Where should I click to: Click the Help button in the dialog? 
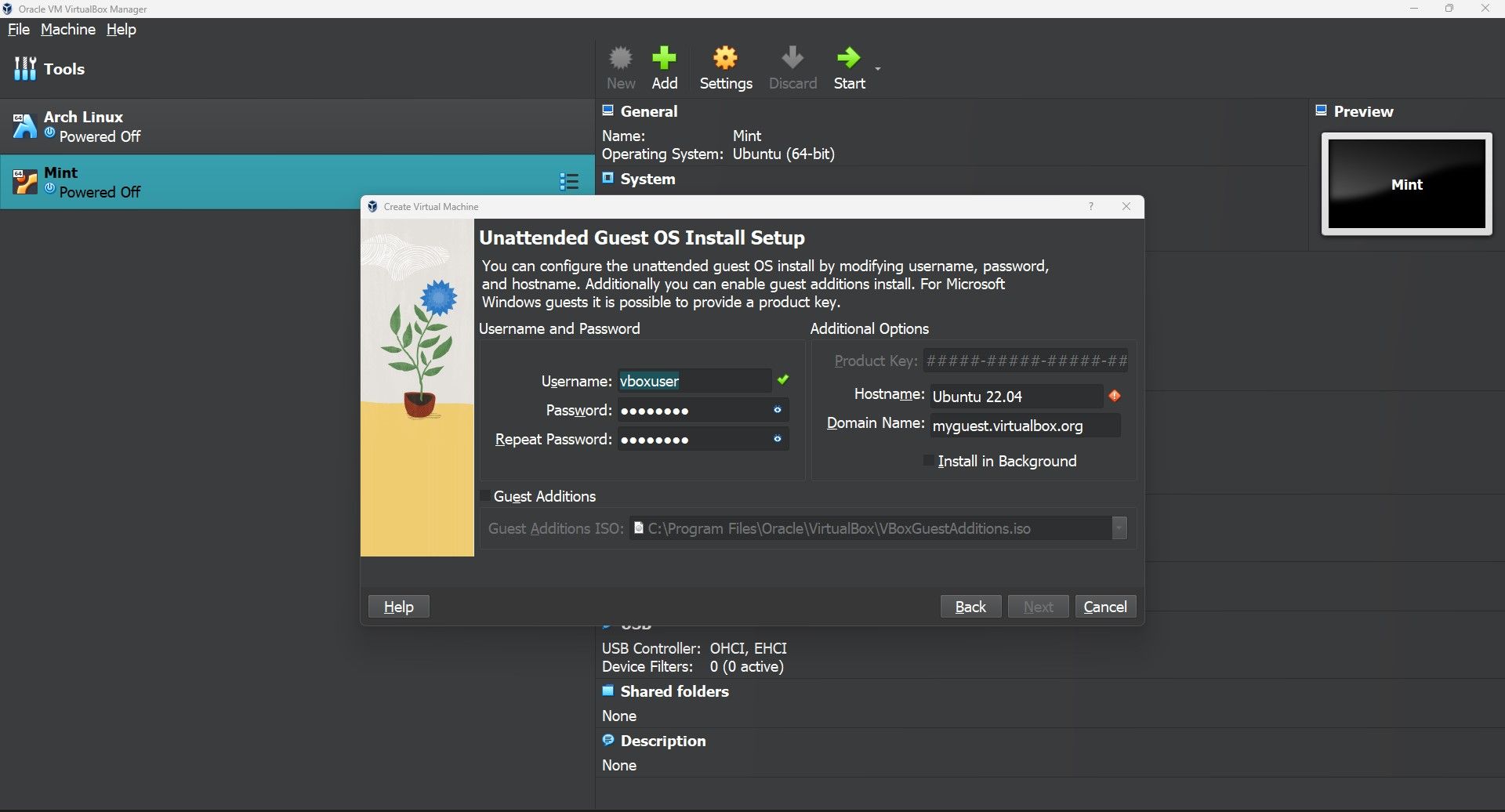(x=398, y=607)
